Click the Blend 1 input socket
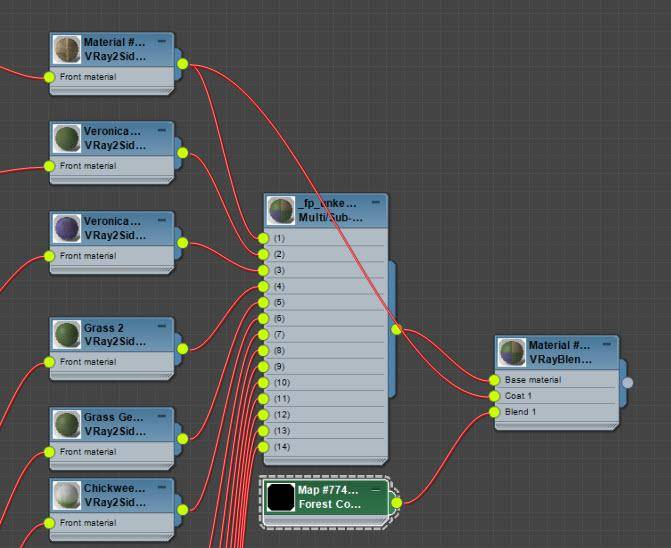 click(494, 412)
